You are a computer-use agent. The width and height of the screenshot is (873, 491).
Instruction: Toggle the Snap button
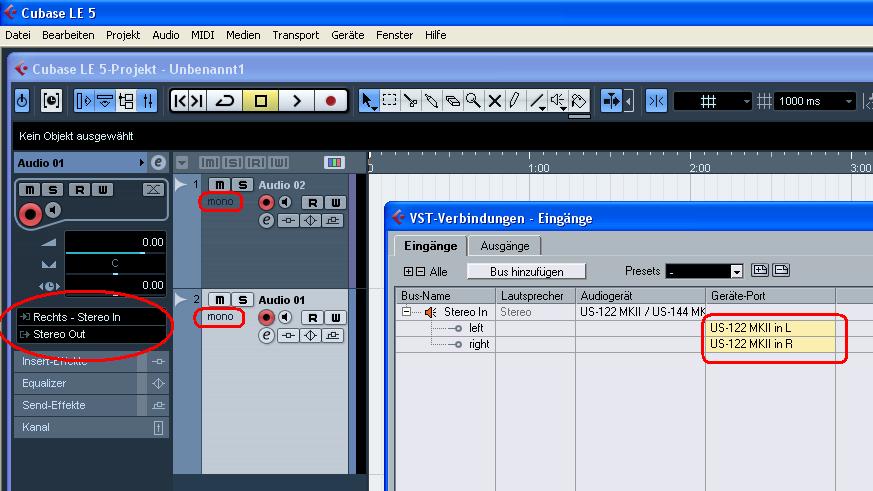click(656, 101)
